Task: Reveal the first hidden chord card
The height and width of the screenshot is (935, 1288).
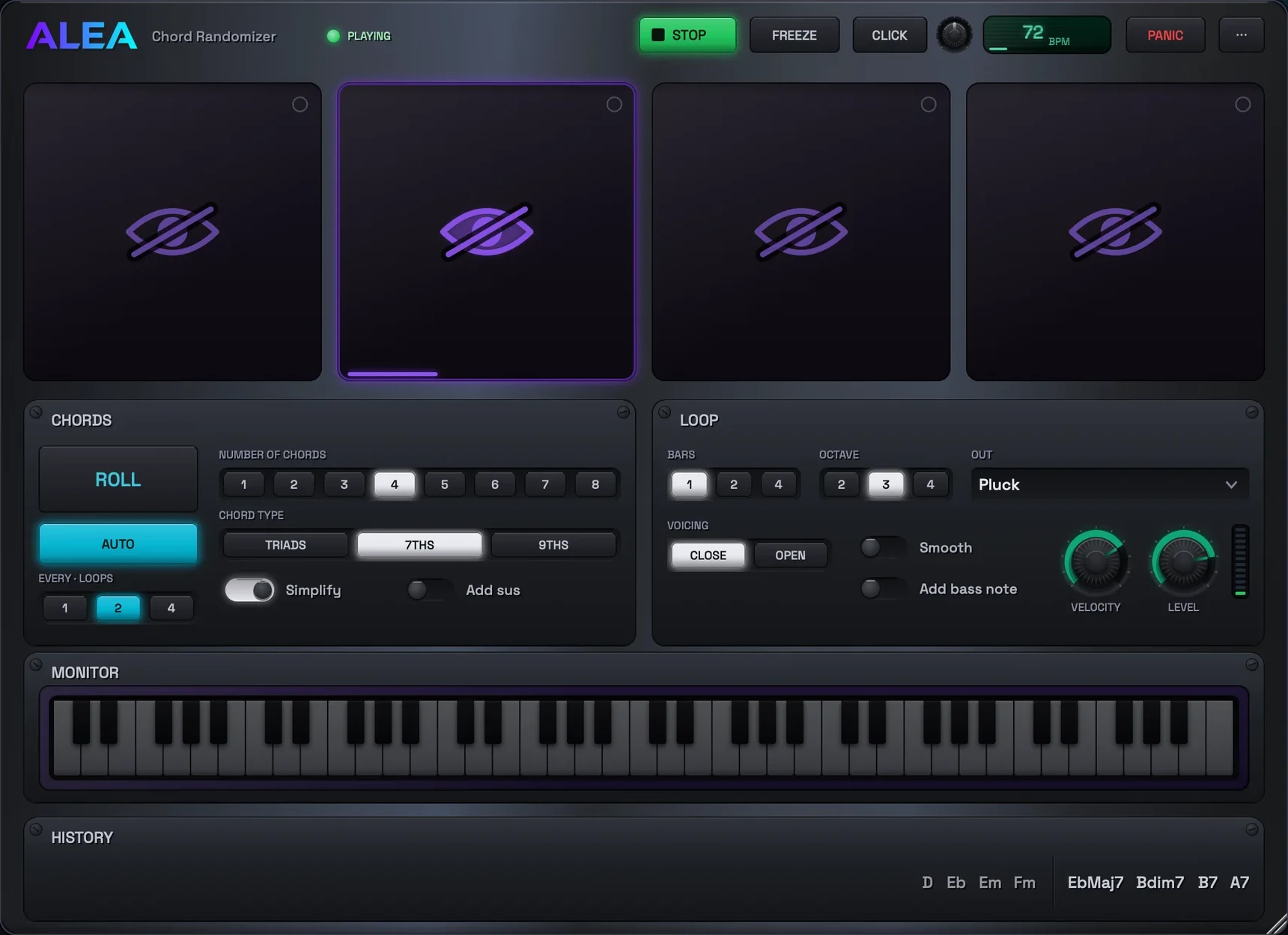Action: (172, 231)
